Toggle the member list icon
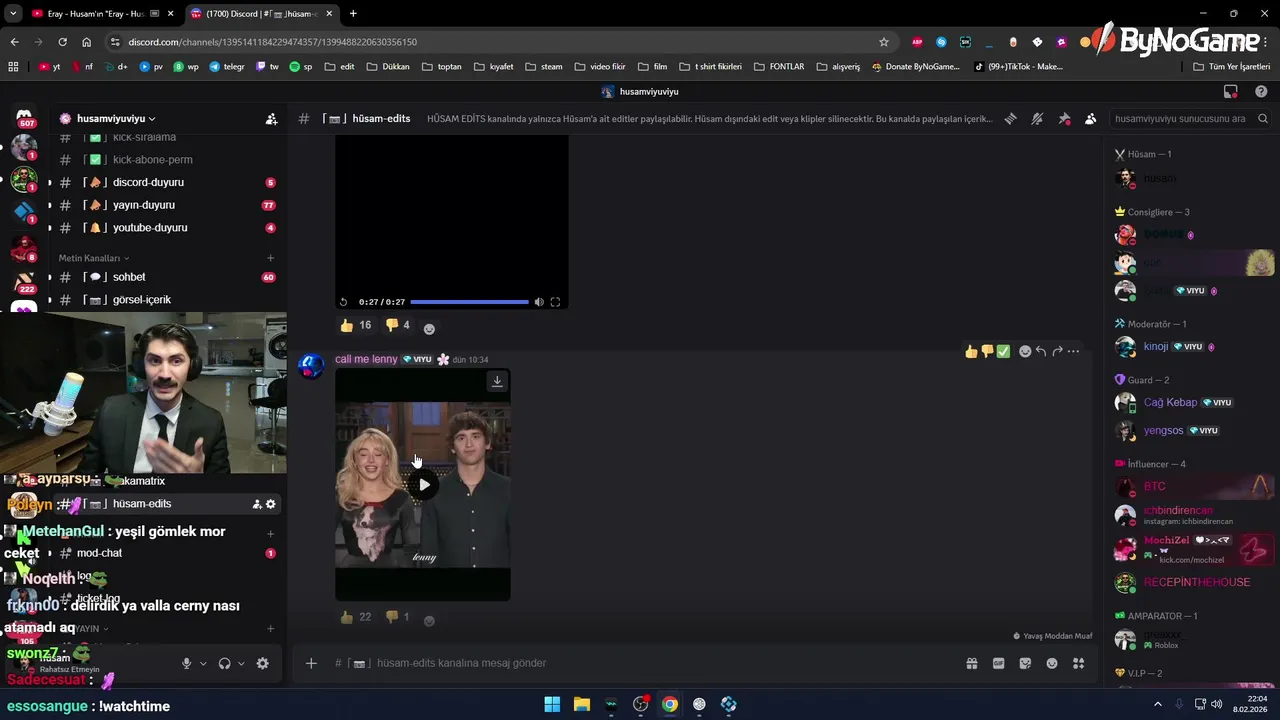This screenshot has width=1280, height=720. point(1090,118)
